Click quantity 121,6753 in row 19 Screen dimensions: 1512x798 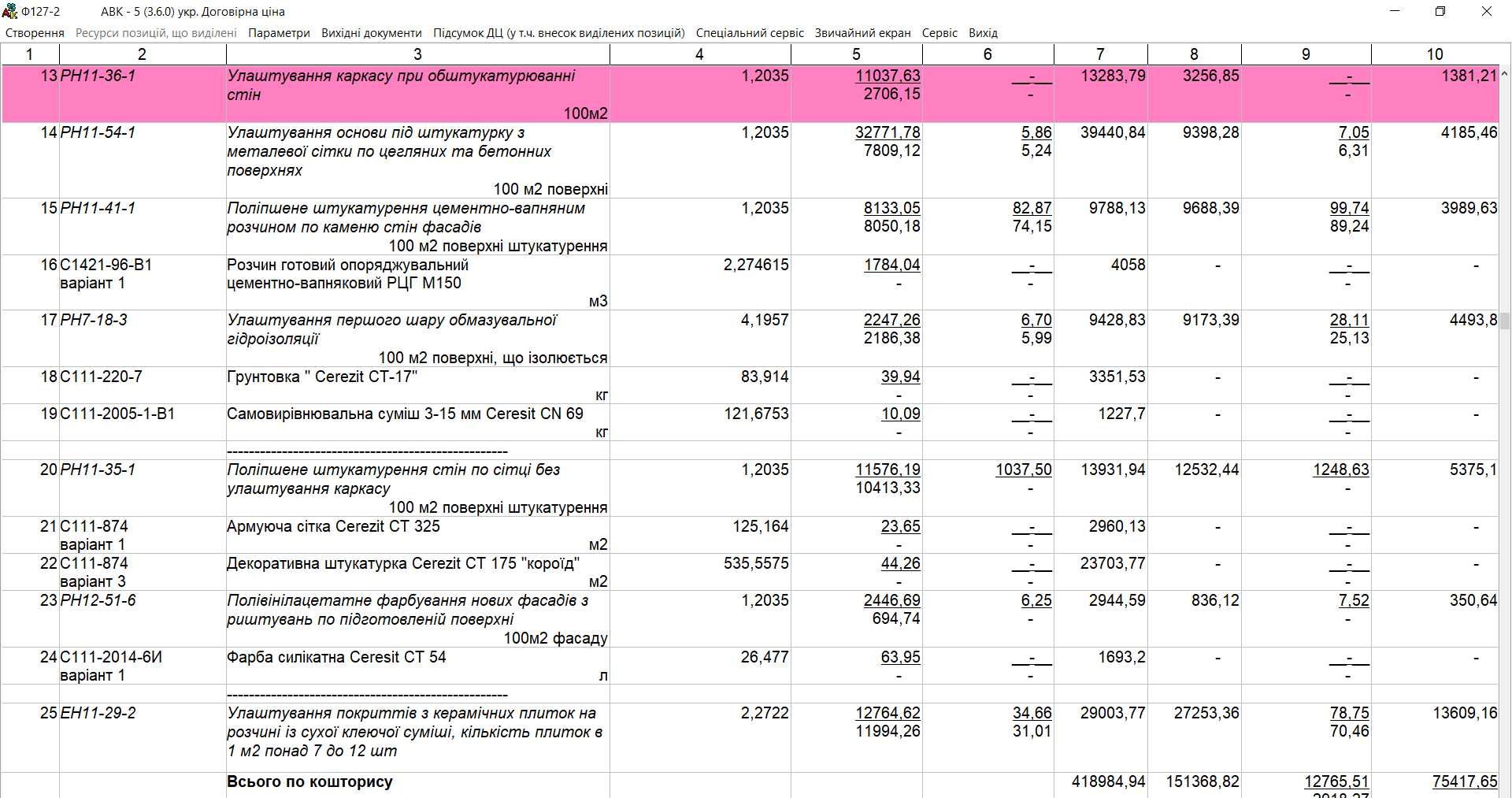(756, 414)
